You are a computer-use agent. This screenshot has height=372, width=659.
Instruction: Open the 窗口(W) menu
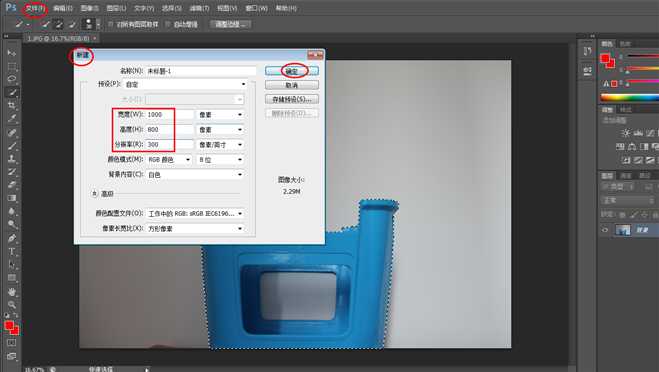coord(256,8)
